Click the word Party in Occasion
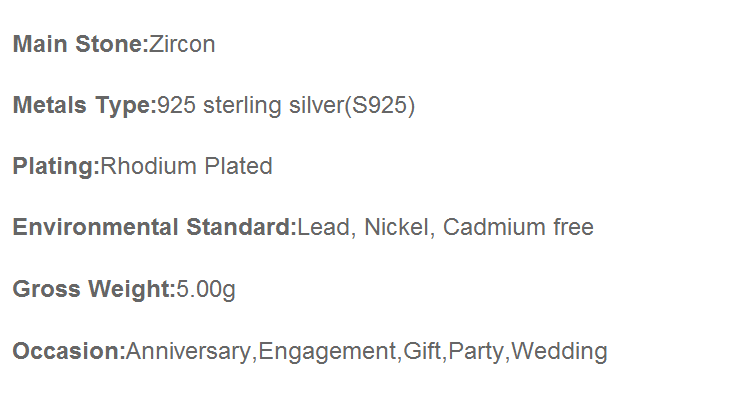The height and width of the screenshot is (396, 754). (x=476, y=352)
